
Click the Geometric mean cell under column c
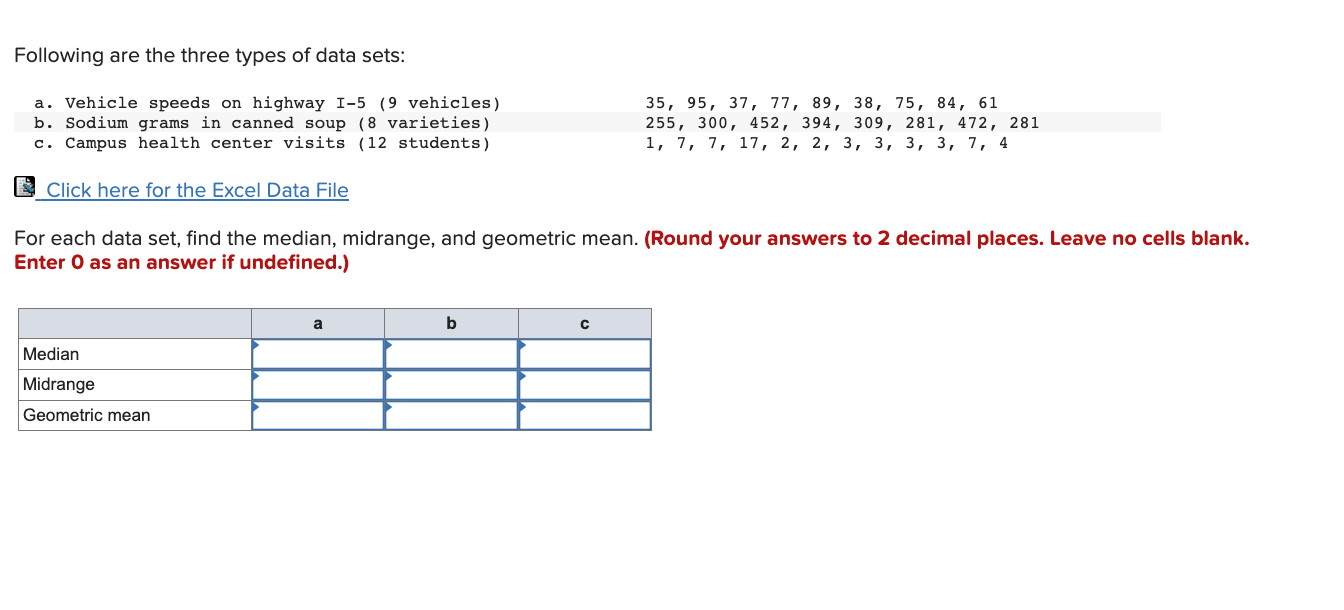tap(585, 415)
